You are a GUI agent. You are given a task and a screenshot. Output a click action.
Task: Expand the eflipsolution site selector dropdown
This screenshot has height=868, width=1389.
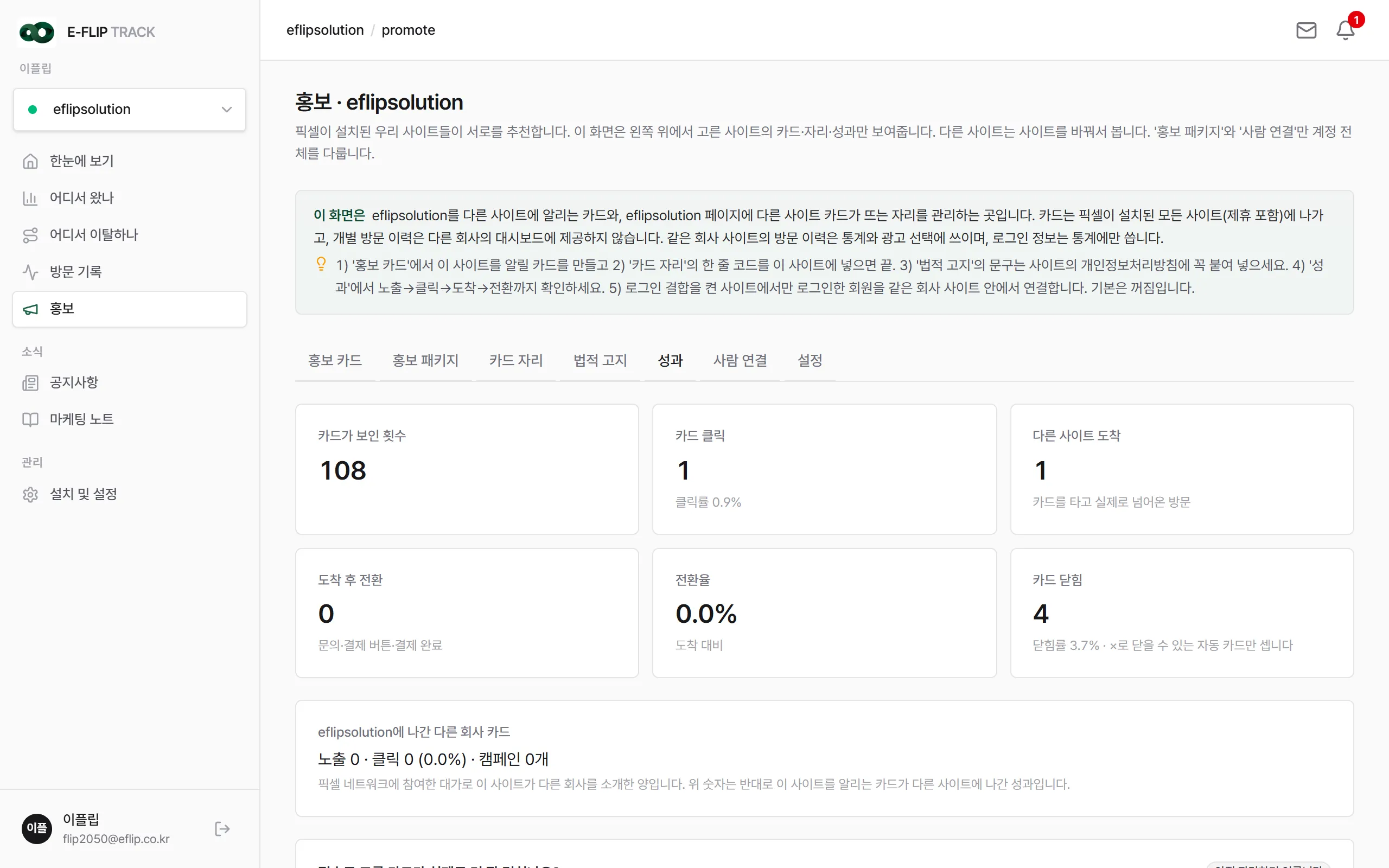coord(130,109)
